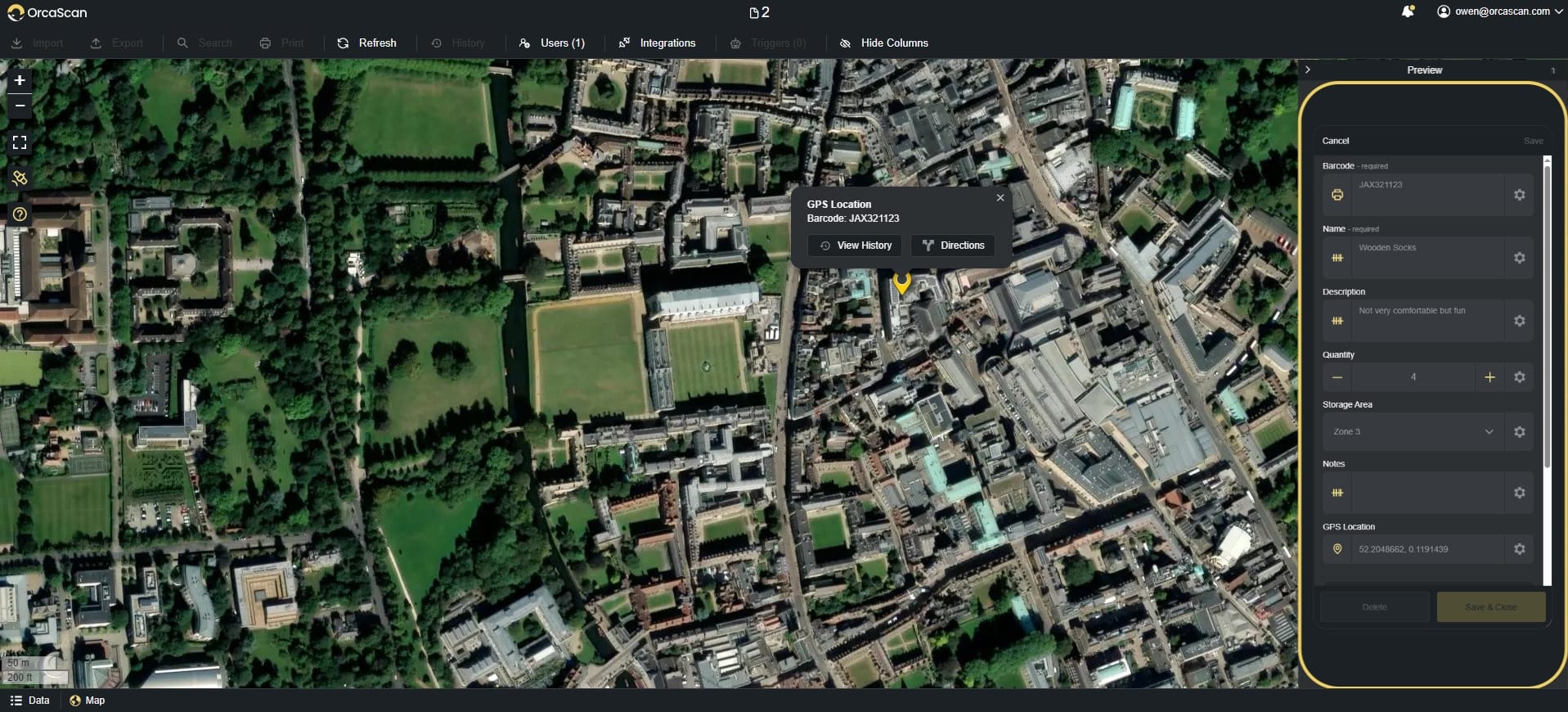Click the 'GPS Location' popup heading
1568x712 pixels.
click(839, 205)
